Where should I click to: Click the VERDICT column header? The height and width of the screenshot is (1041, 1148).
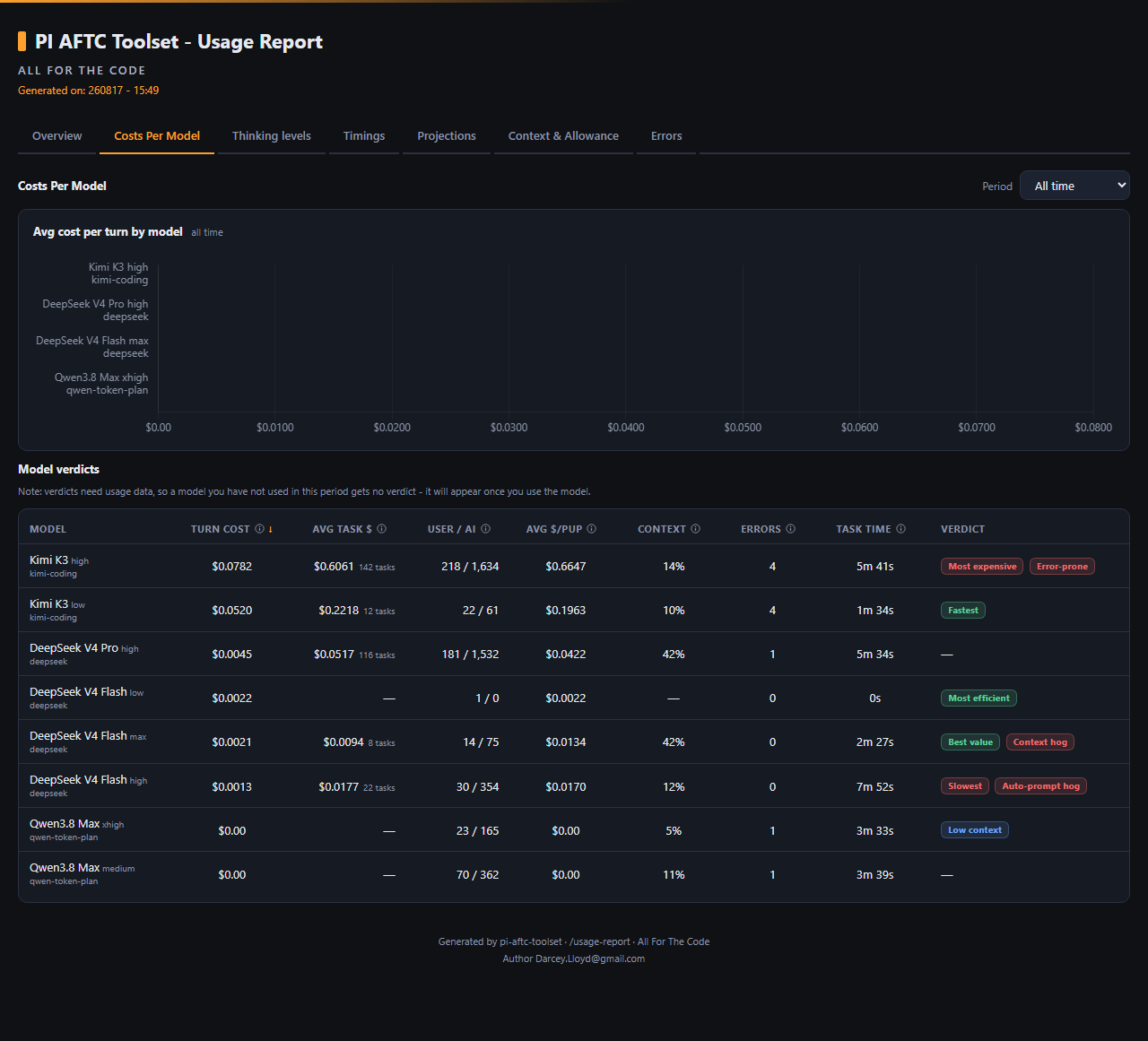[962, 529]
